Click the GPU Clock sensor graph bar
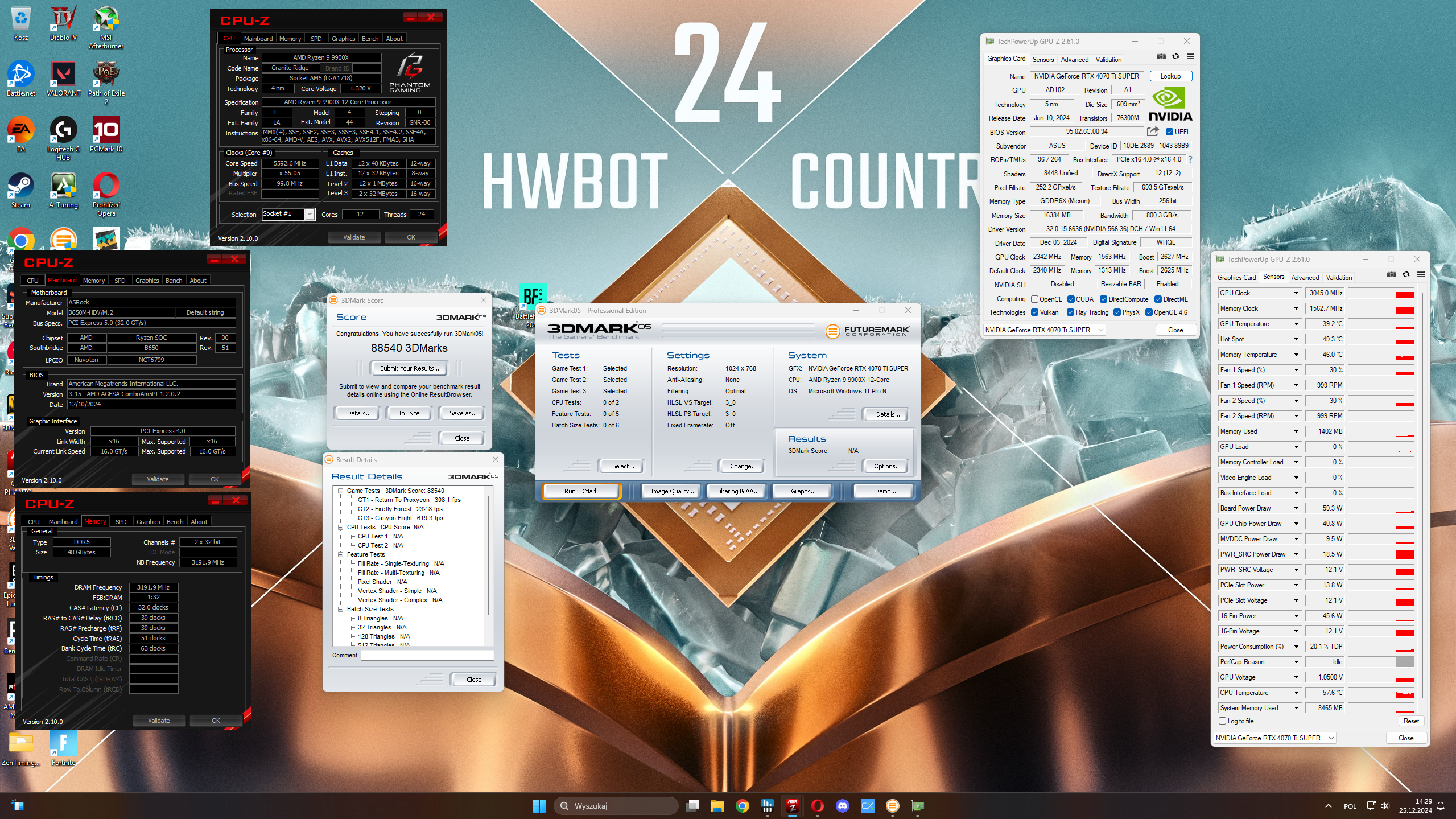 [1381, 293]
